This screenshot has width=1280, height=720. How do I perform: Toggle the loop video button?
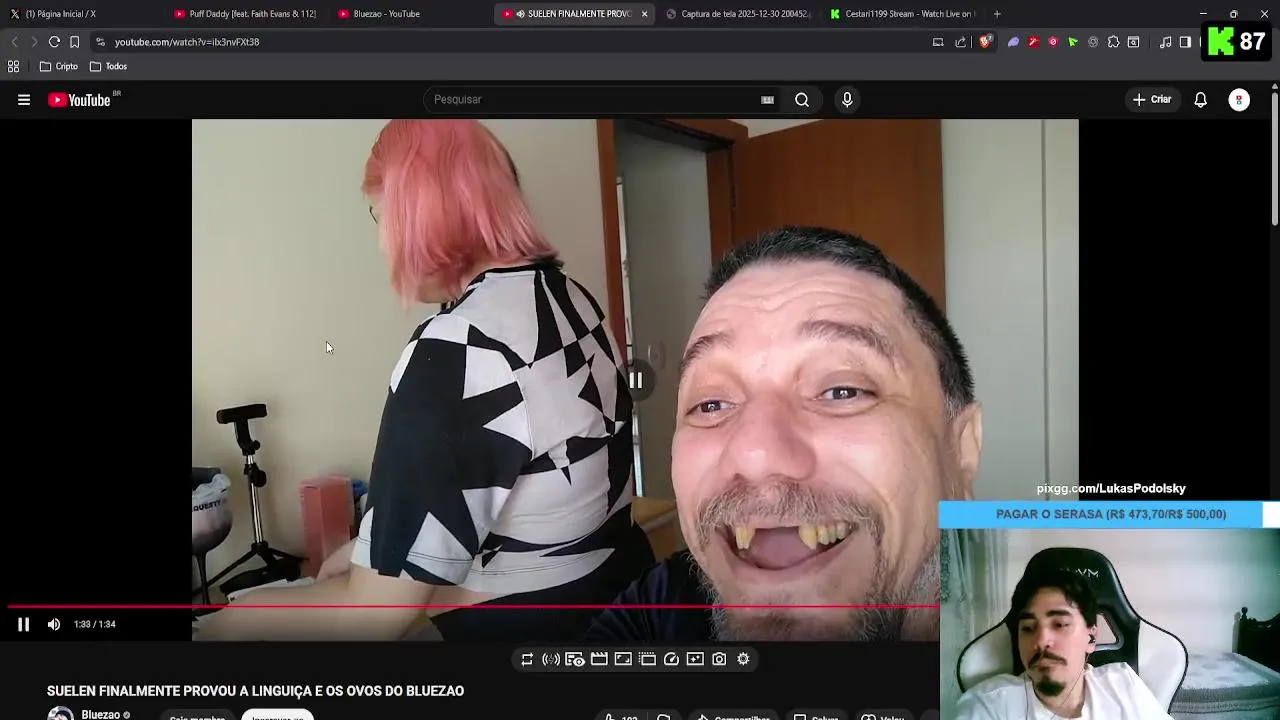tap(527, 659)
